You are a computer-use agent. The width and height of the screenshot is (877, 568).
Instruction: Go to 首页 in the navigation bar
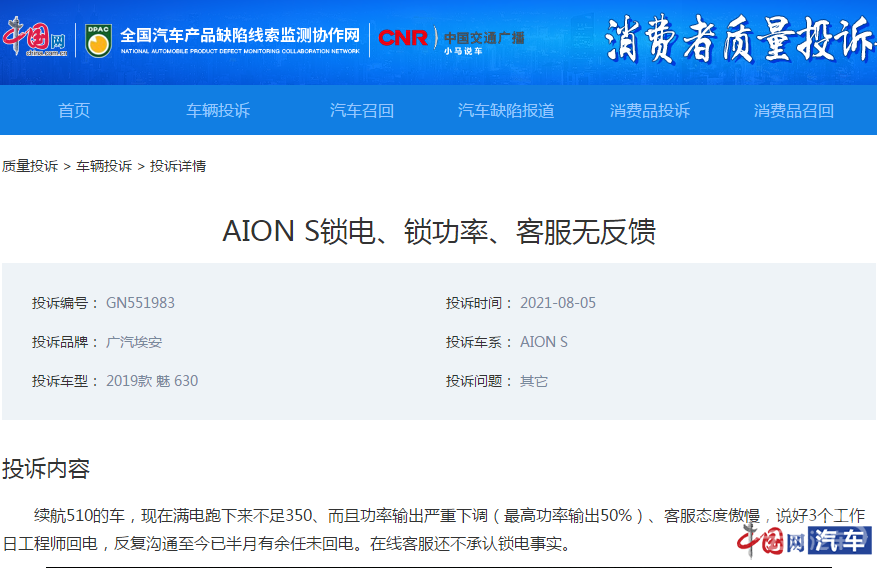click(74, 111)
